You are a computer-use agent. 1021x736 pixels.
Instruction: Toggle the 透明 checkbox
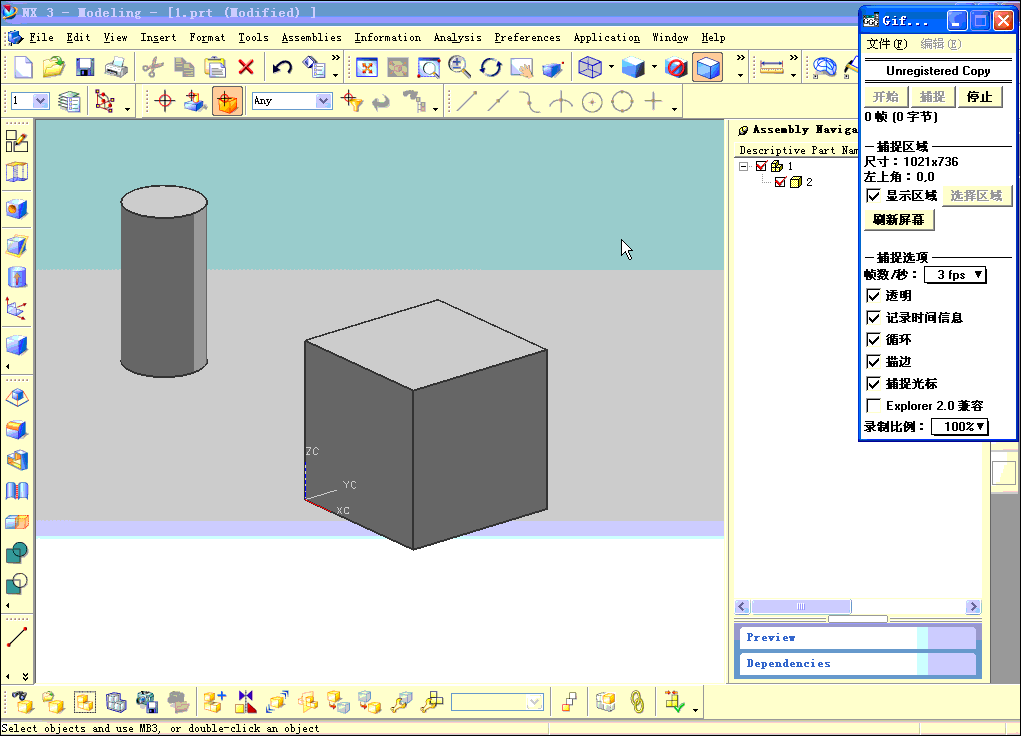[x=873, y=296]
